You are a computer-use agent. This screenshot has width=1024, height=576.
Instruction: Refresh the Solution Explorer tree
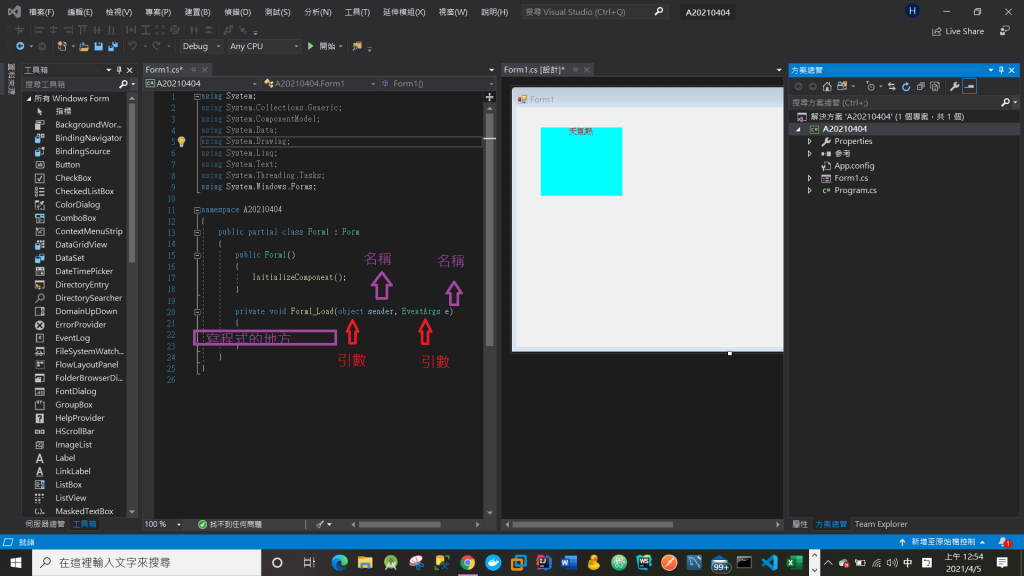click(x=906, y=86)
